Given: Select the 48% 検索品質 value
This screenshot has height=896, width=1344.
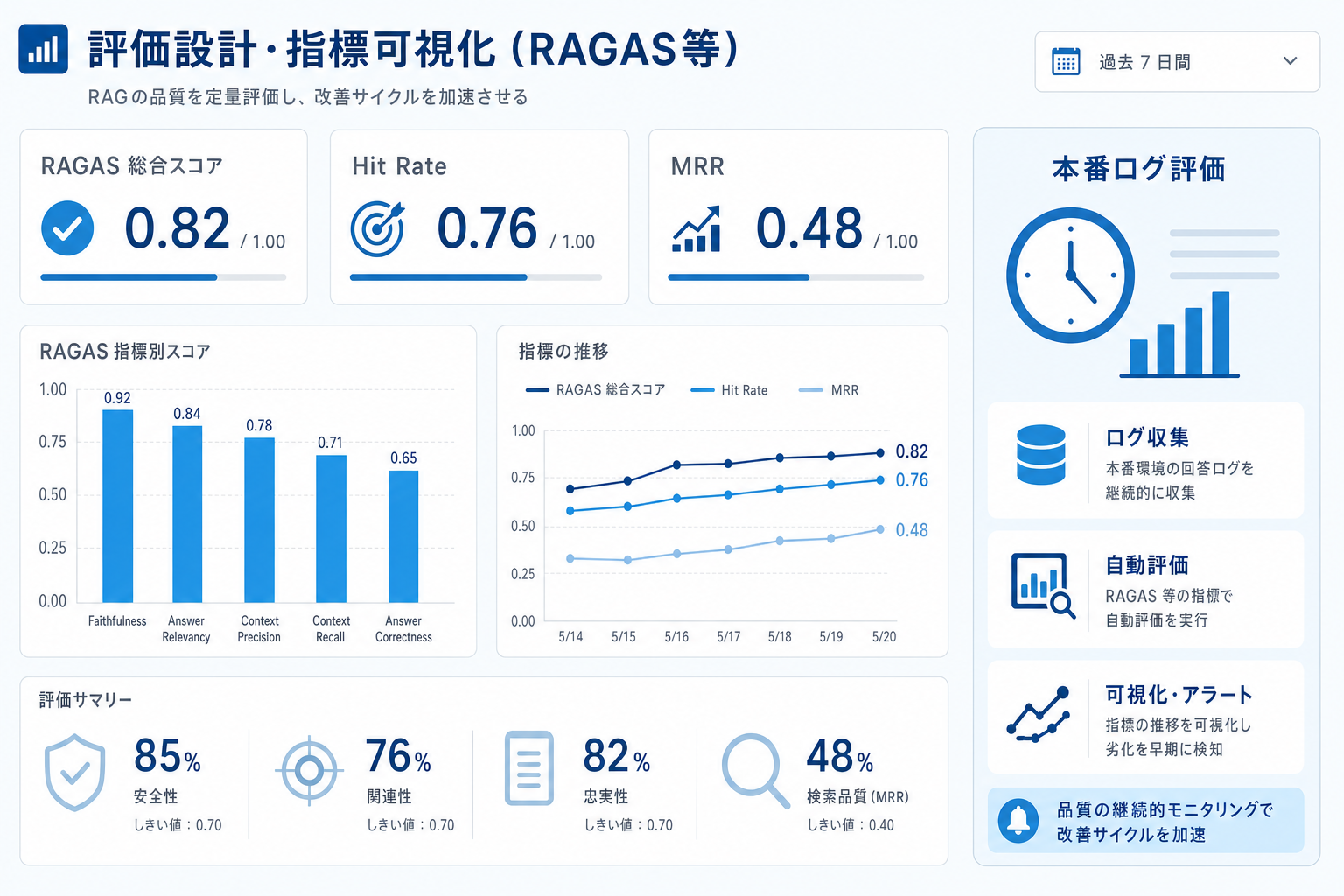Looking at the screenshot, I should pos(840,756).
